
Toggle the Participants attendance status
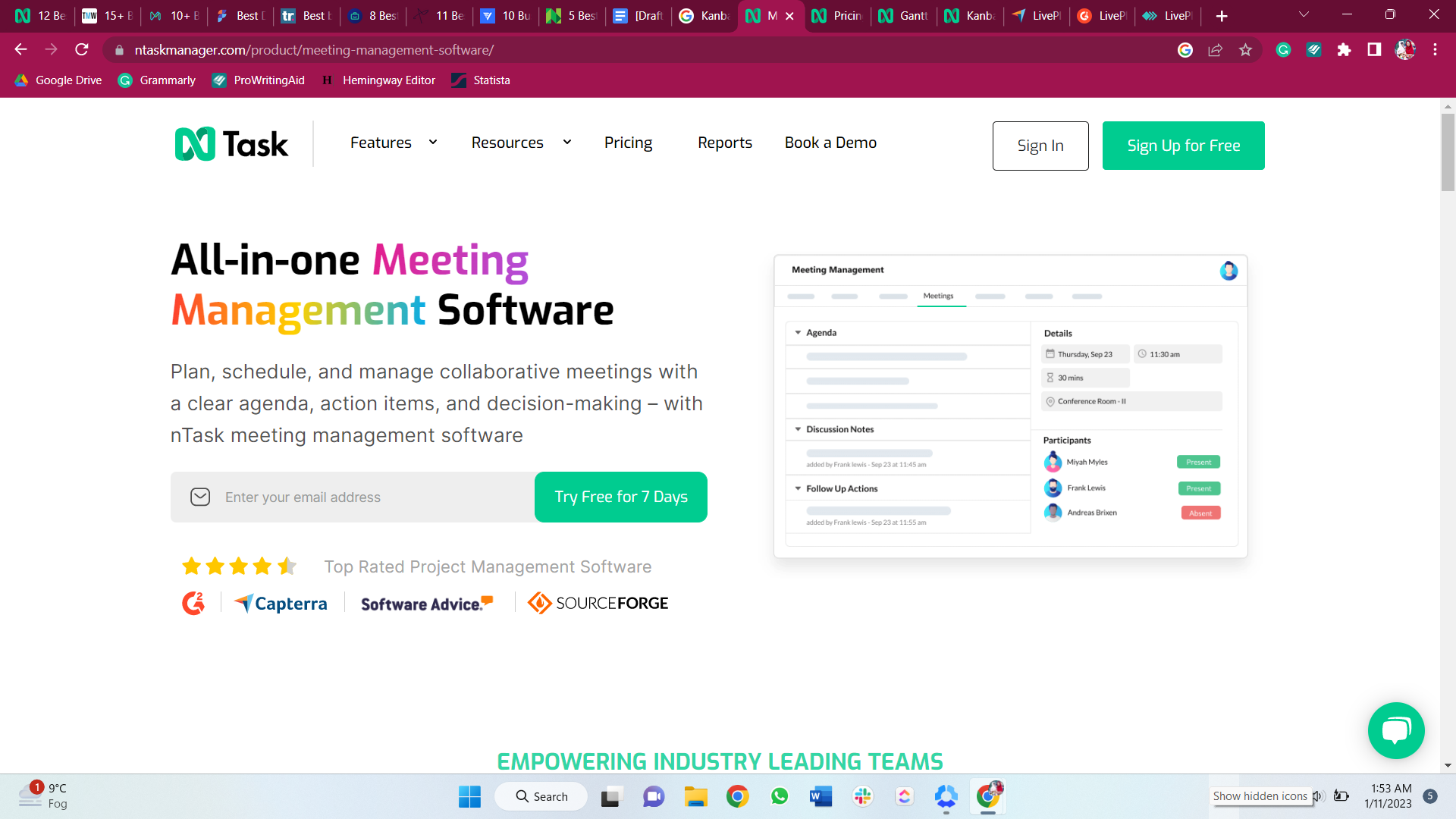click(x=1198, y=461)
